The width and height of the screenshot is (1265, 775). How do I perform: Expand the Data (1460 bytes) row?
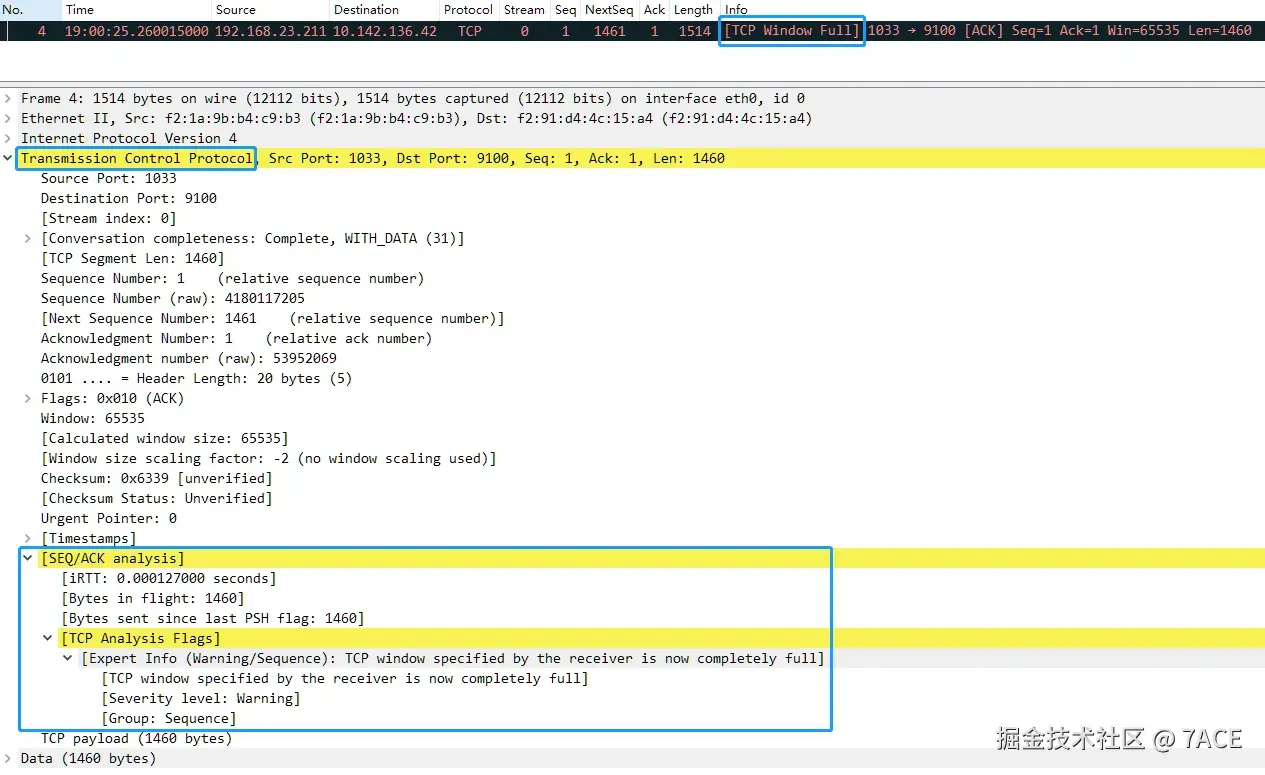[x=8, y=758]
